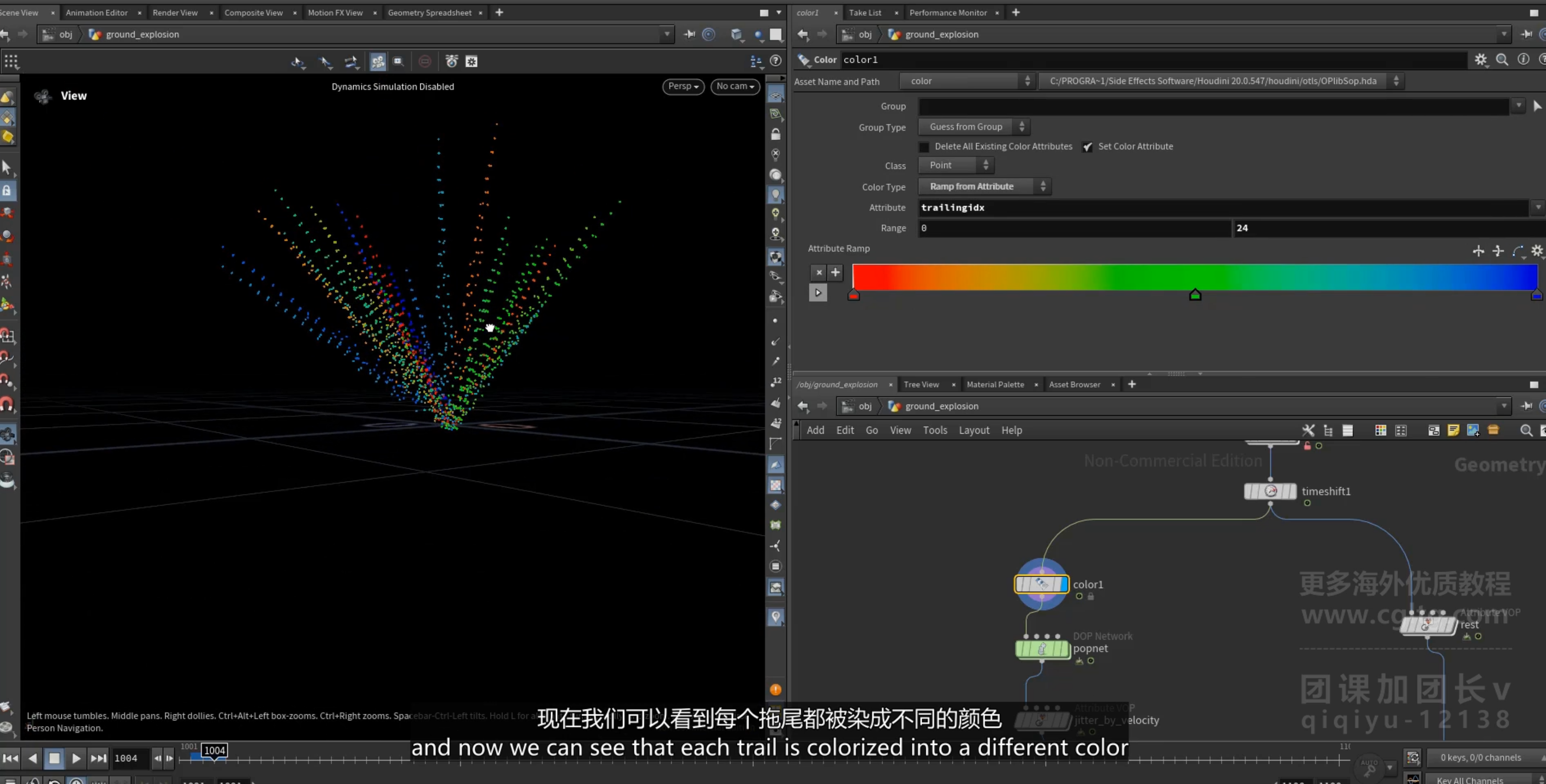Viewport: 1546px width, 784px height.
Task: Switch to the Geometry Spreadsheet tab
Action: click(x=429, y=12)
